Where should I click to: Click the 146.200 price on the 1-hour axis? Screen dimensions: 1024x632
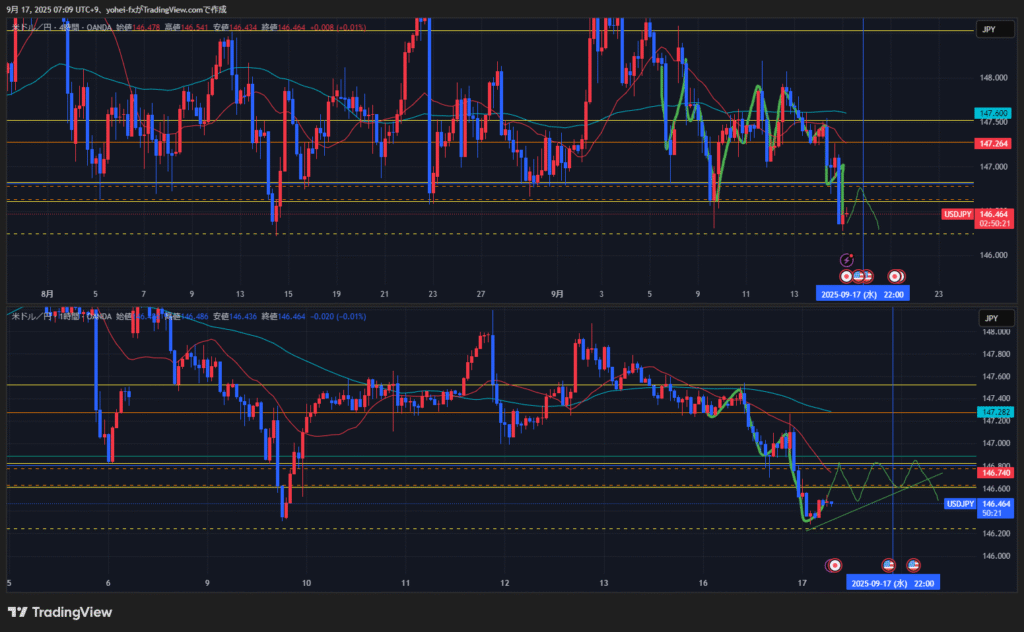[996, 533]
